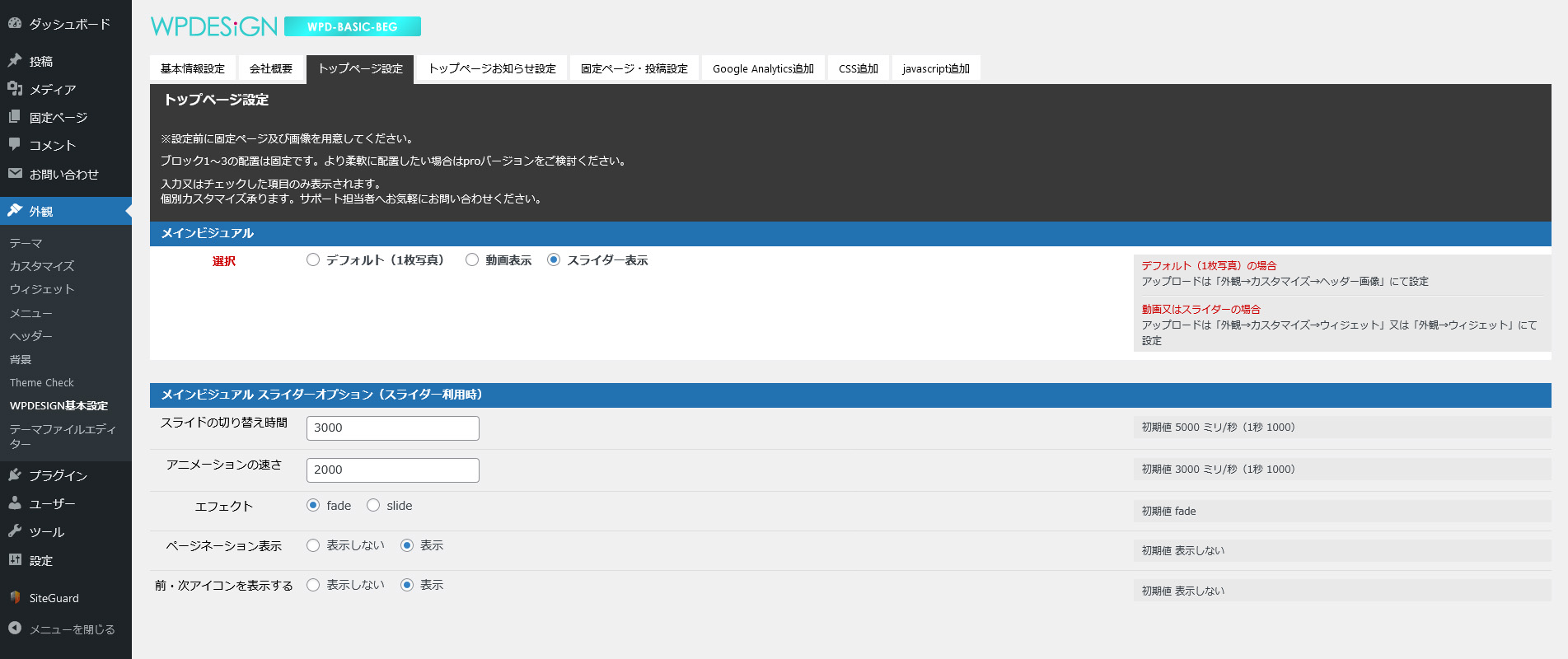Screen dimensions: 1568x659
Task: Click the アニメーションの速さ input field
Action: 392,470
